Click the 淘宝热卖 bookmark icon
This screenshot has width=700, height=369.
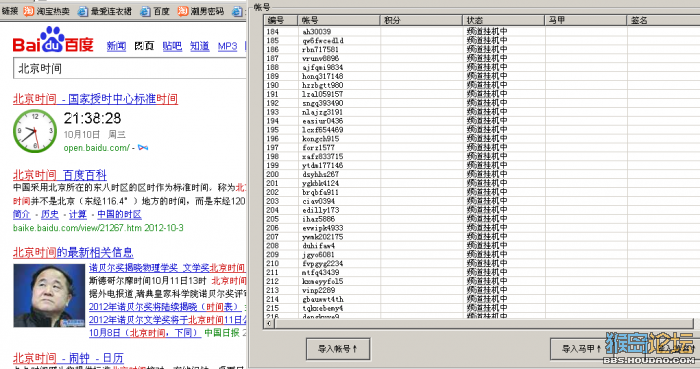coord(29,11)
